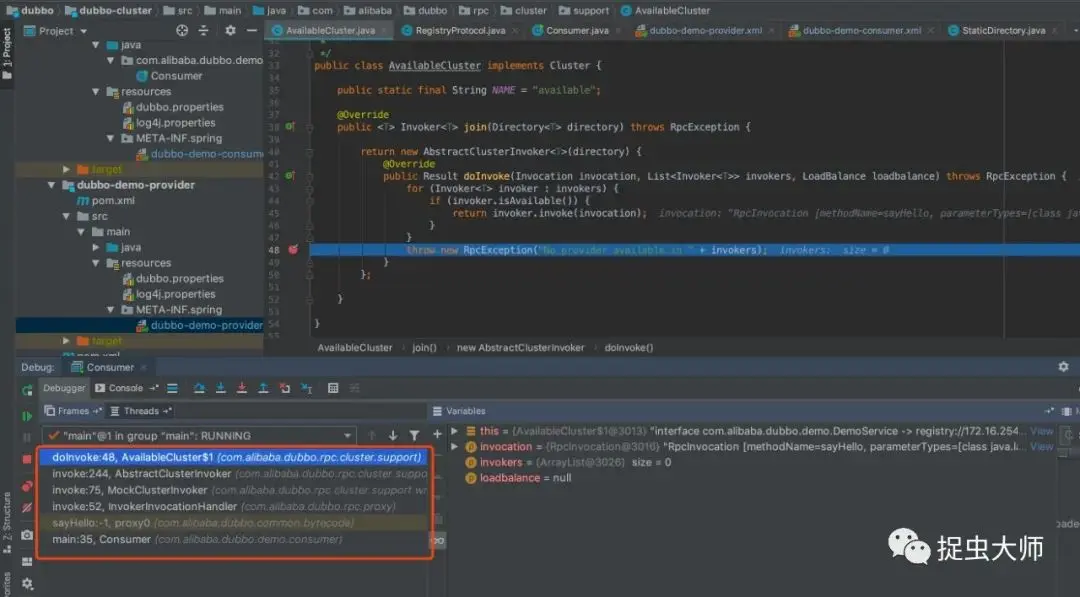Image resolution: width=1080 pixels, height=597 pixels.
Task: Click doInvoke() in editor breadcrumbs
Action: (629, 348)
